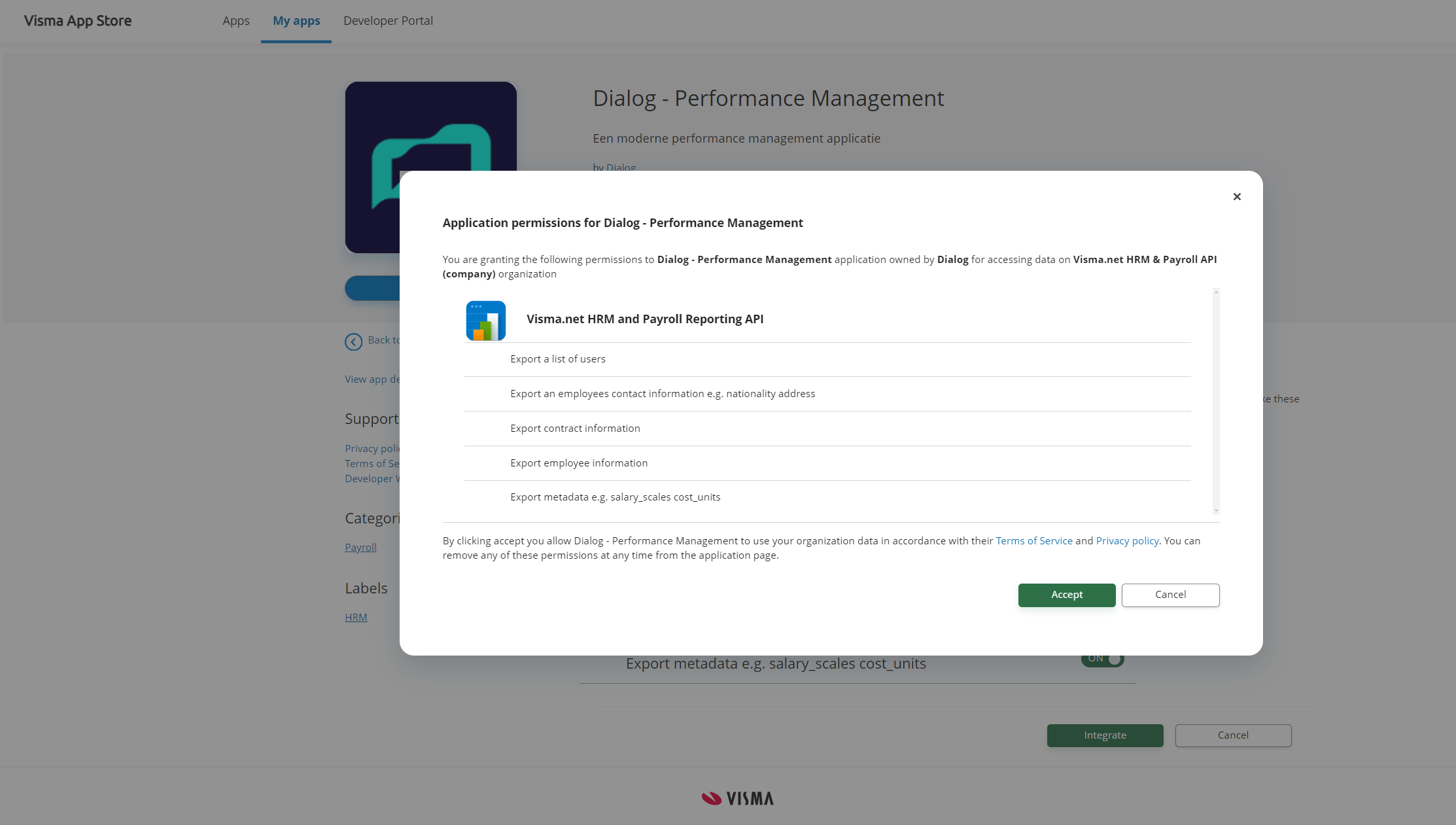Image resolution: width=1456 pixels, height=825 pixels.
Task: Click the 'Labels' section heading
Action: [366, 588]
